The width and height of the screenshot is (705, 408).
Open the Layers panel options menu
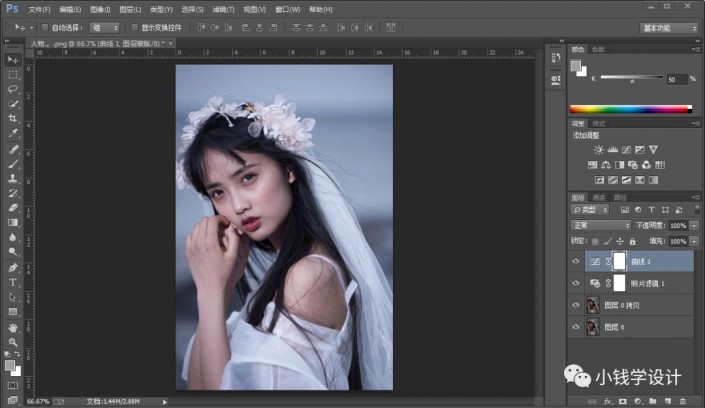coord(696,197)
